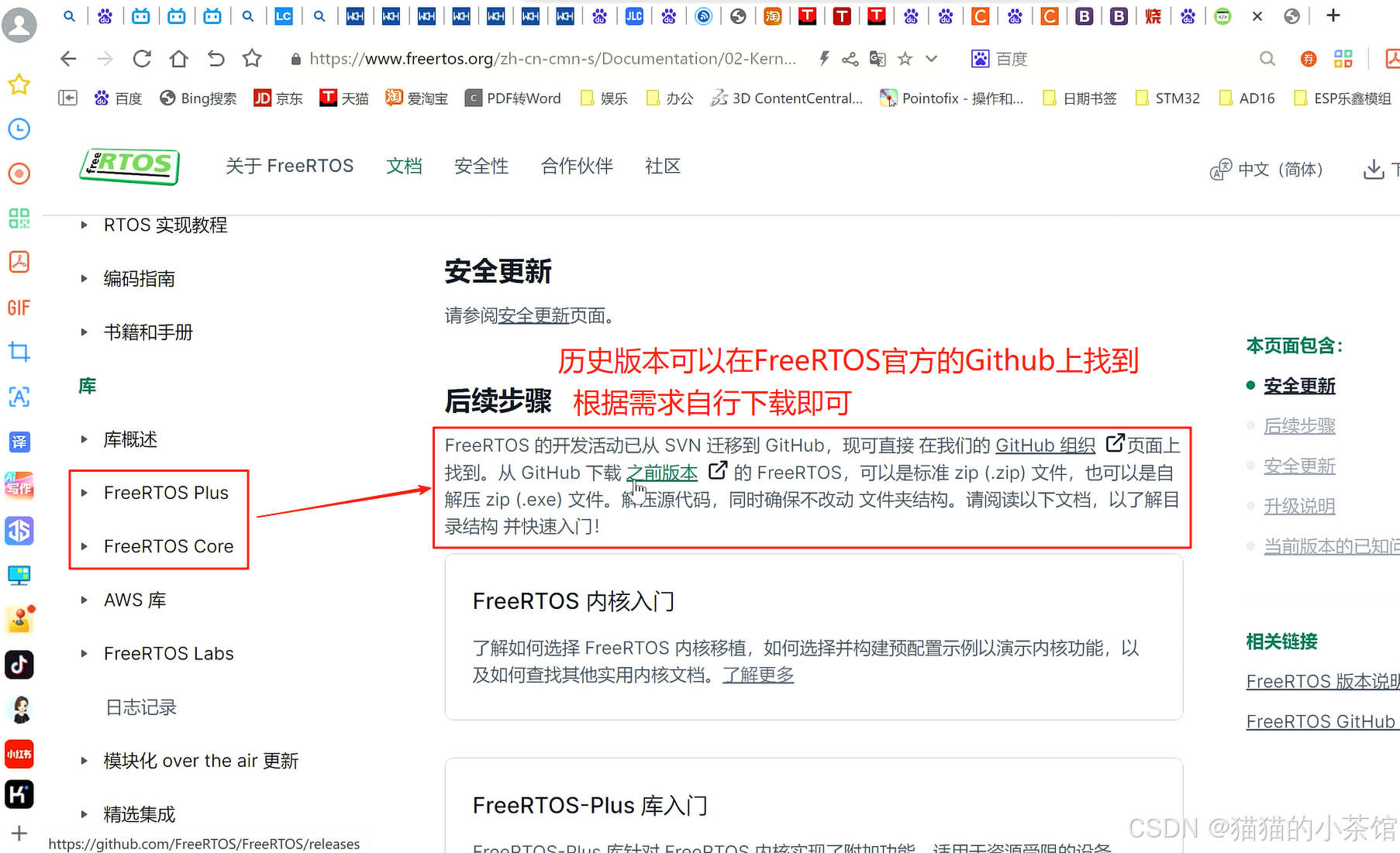The image size is (1400, 853).
Task: Open the STM32 bookmark folder
Action: click(x=1167, y=98)
